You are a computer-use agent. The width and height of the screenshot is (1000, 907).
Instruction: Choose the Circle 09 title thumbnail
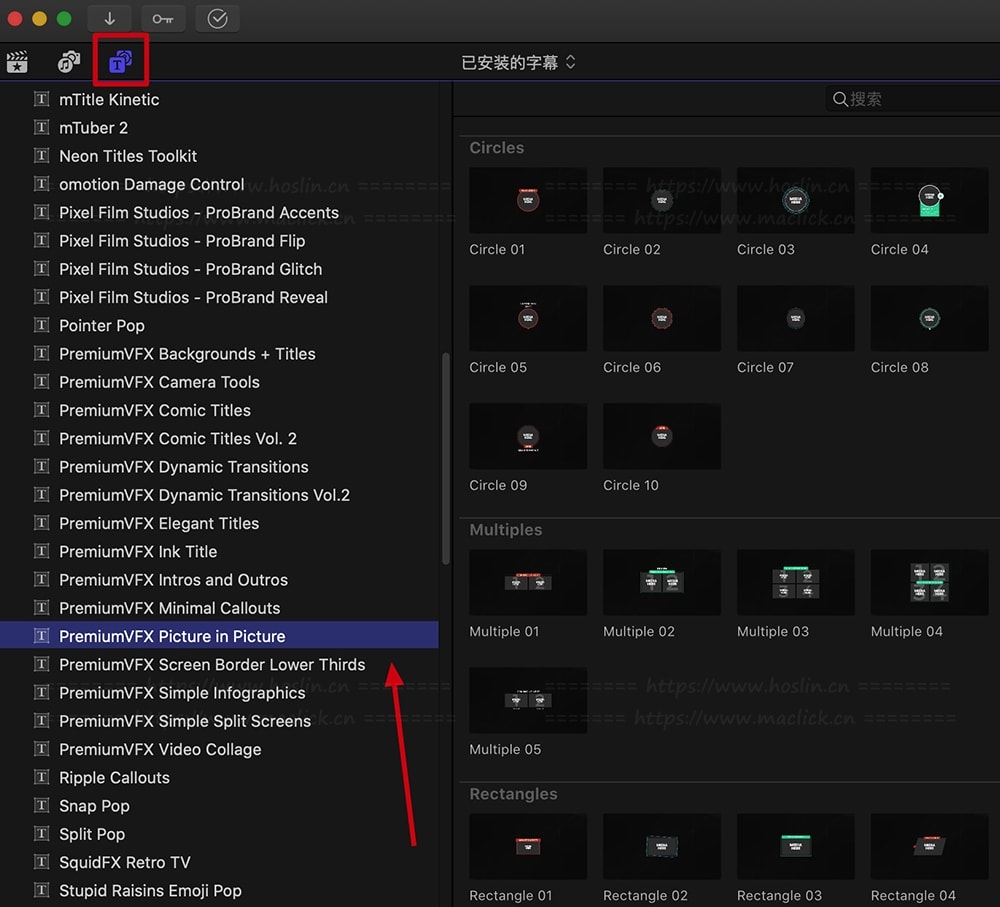pos(528,436)
